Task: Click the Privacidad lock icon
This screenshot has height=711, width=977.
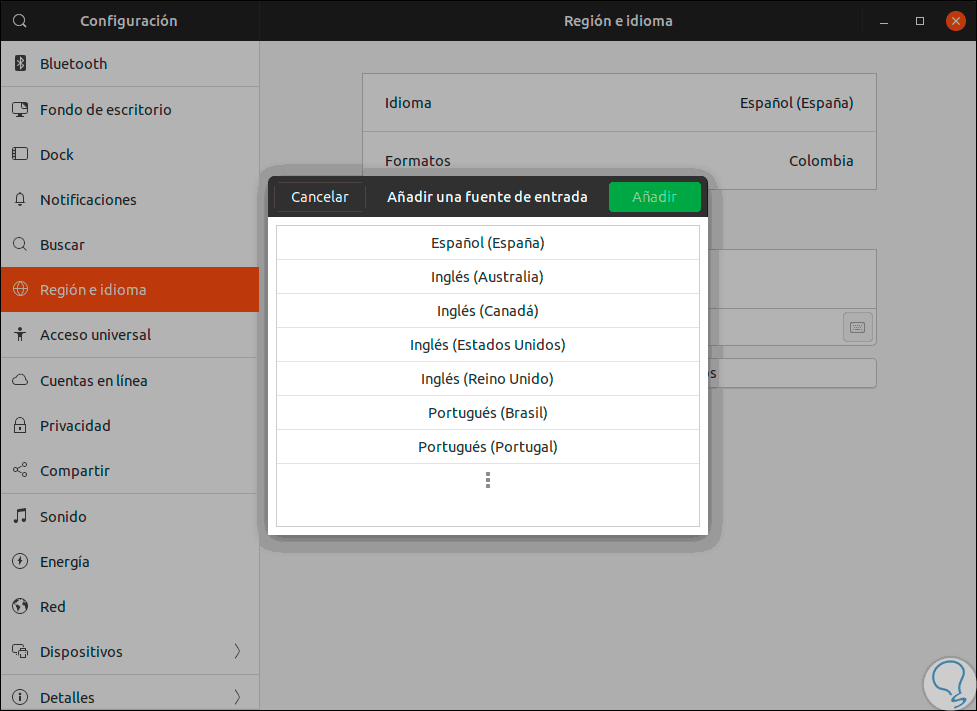Action: pos(20,426)
